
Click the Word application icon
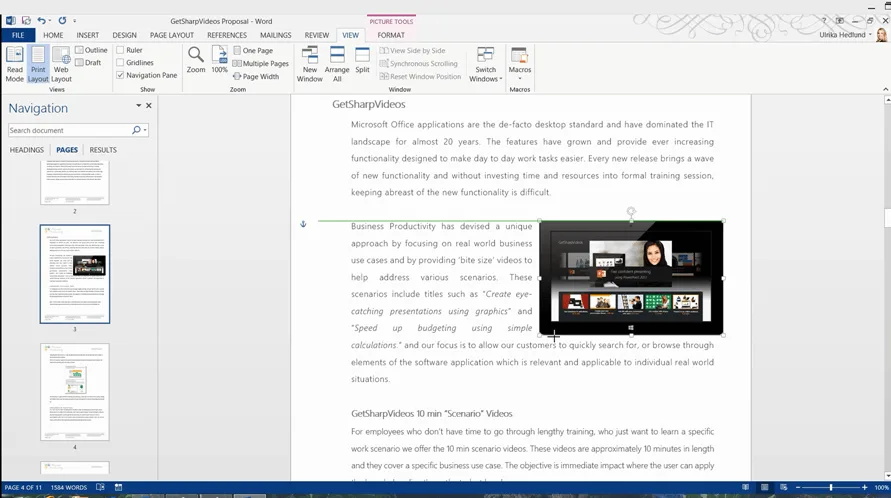(10, 20)
